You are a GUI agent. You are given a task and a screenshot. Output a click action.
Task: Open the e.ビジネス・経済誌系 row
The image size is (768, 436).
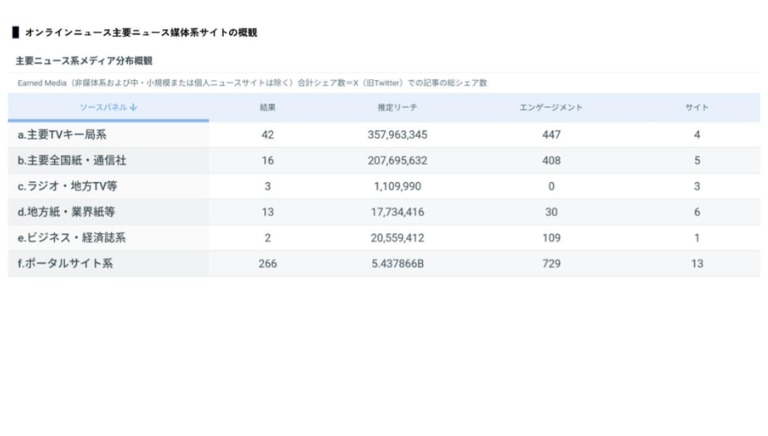(x=72, y=238)
